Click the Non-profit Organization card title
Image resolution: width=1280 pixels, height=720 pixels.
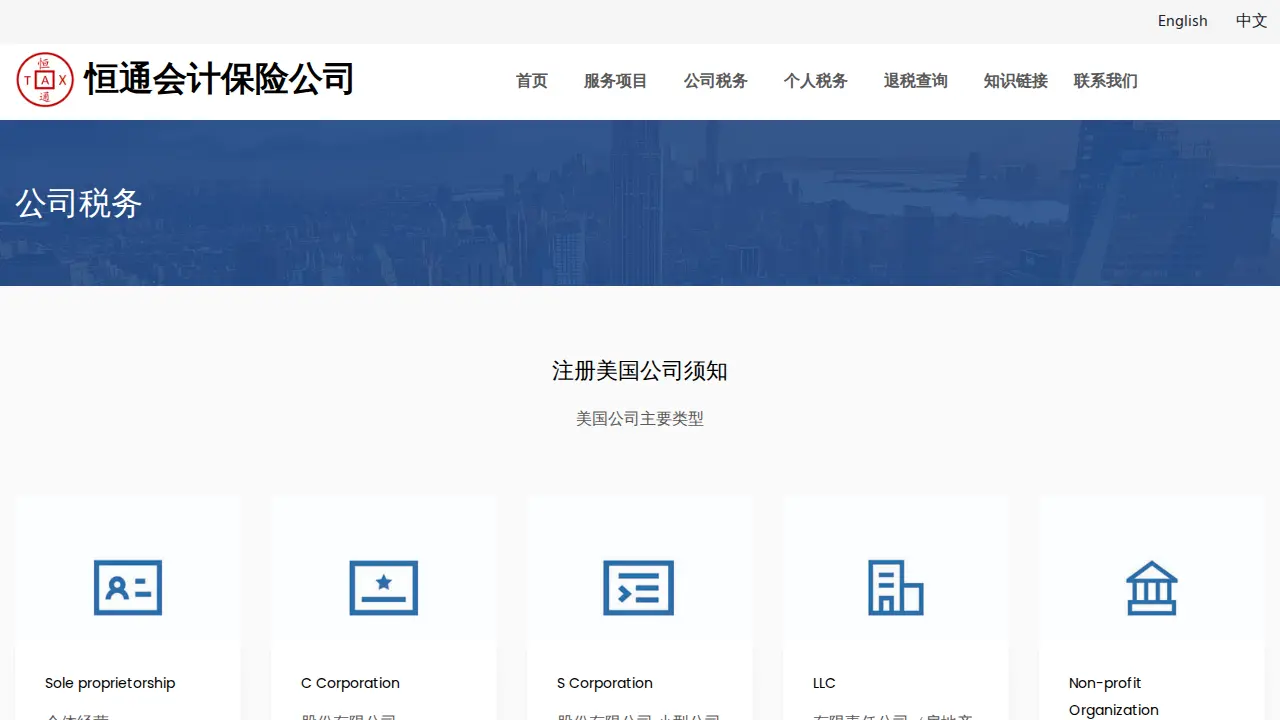pos(1114,696)
